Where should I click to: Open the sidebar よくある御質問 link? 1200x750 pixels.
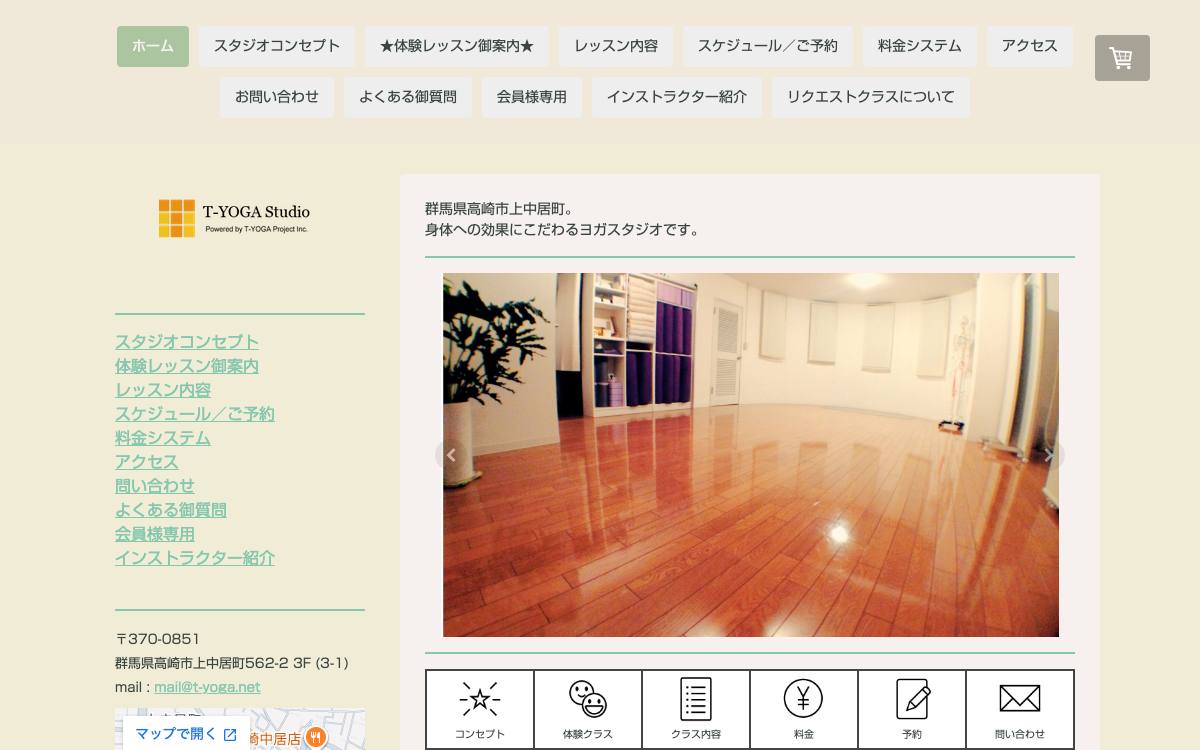pyautogui.click(x=171, y=510)
